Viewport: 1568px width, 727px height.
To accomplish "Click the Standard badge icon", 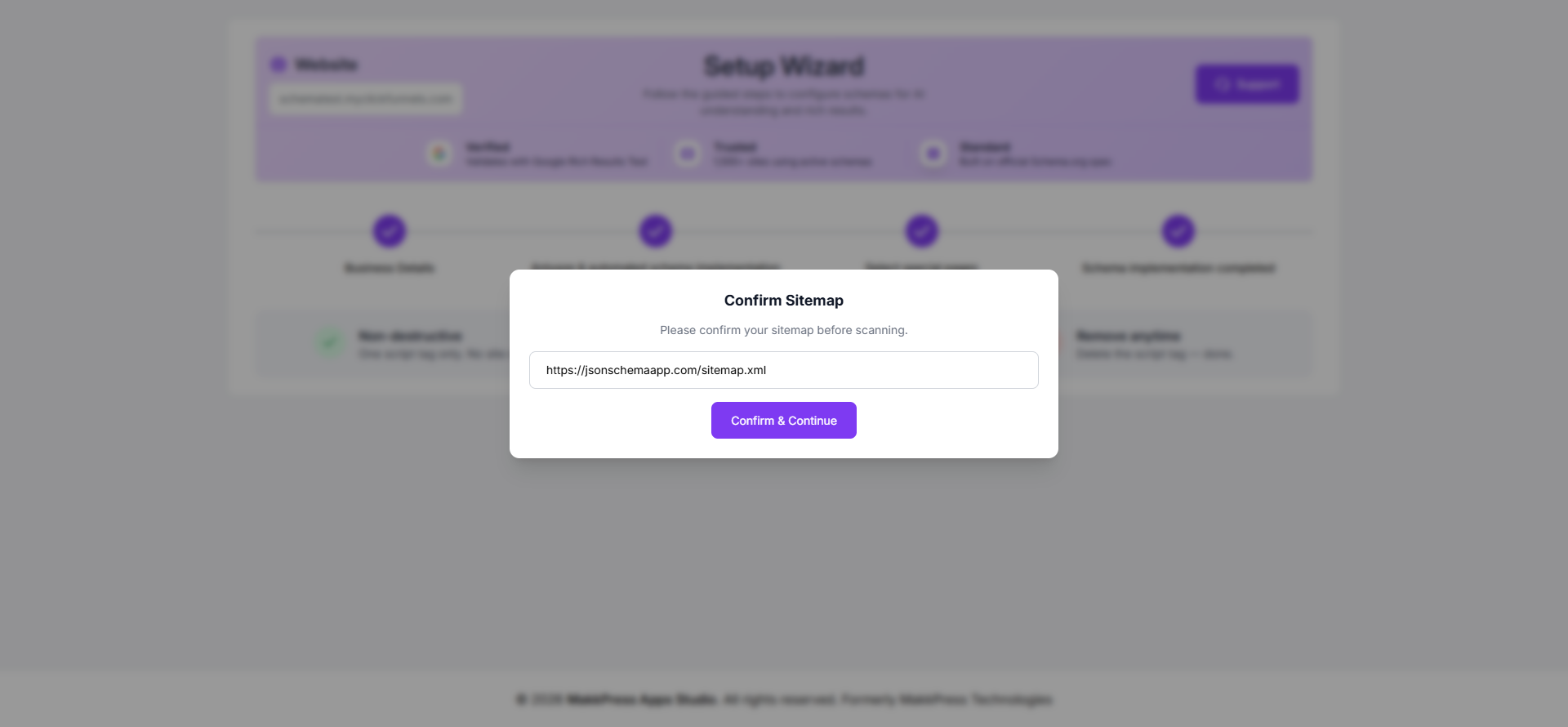I will pyautogui.click(x=933, y=154).
